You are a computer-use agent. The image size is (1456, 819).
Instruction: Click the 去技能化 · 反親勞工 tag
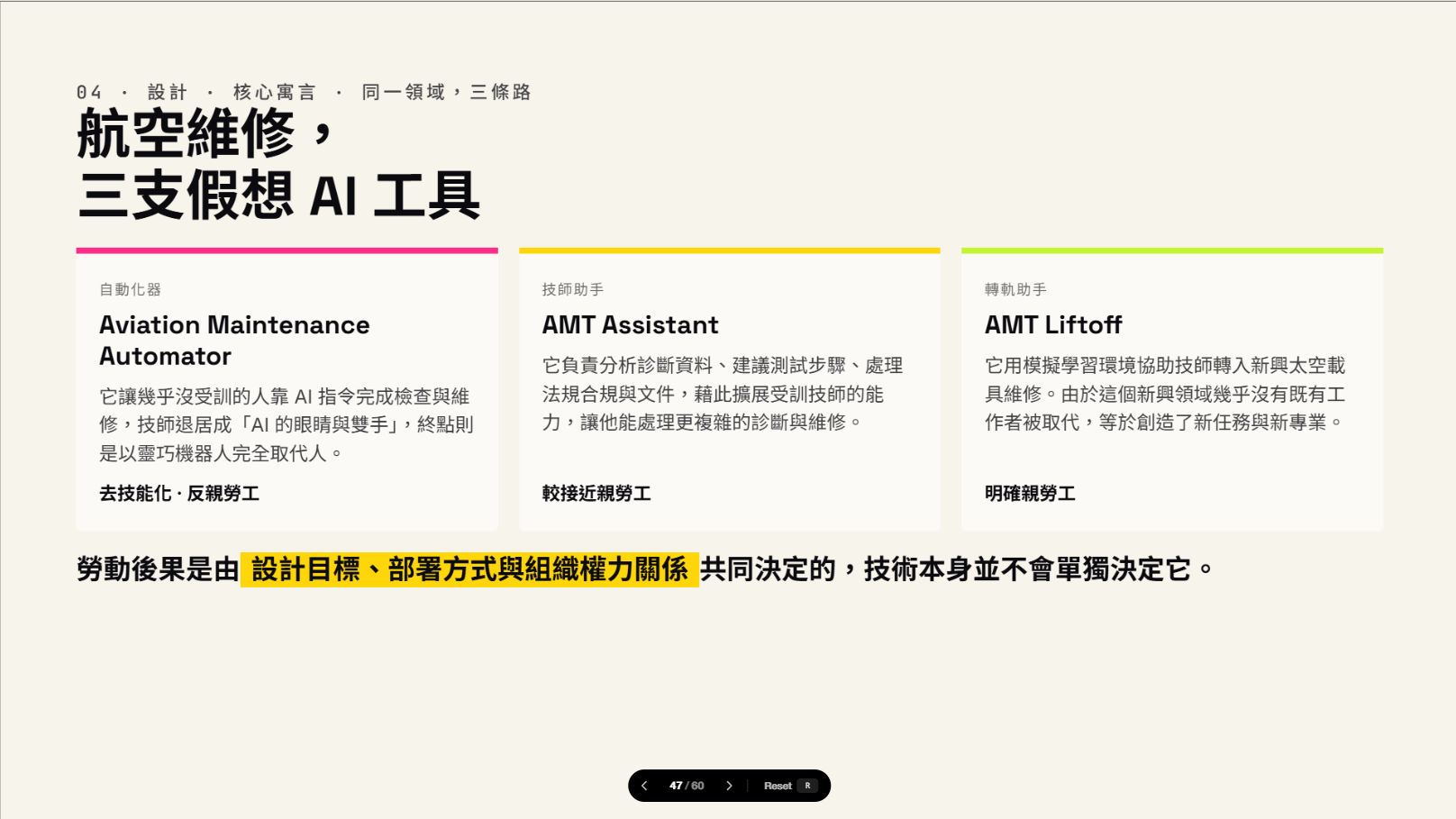pos(179,494)
